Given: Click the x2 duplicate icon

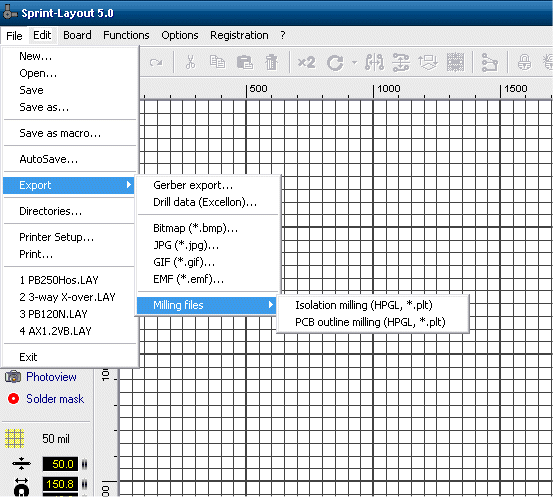Looking at the screenshot, I should [x=306, y=63].
